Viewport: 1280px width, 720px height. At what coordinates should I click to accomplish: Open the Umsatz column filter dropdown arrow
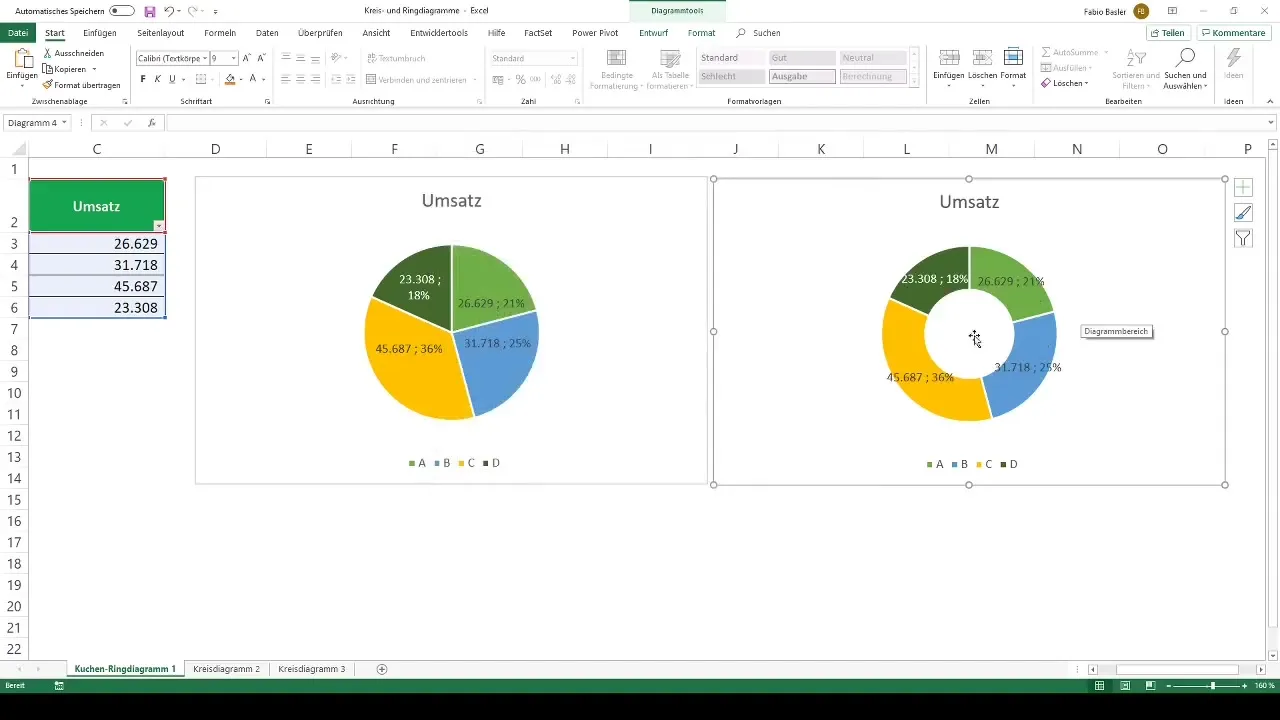(x=158, y=226)
